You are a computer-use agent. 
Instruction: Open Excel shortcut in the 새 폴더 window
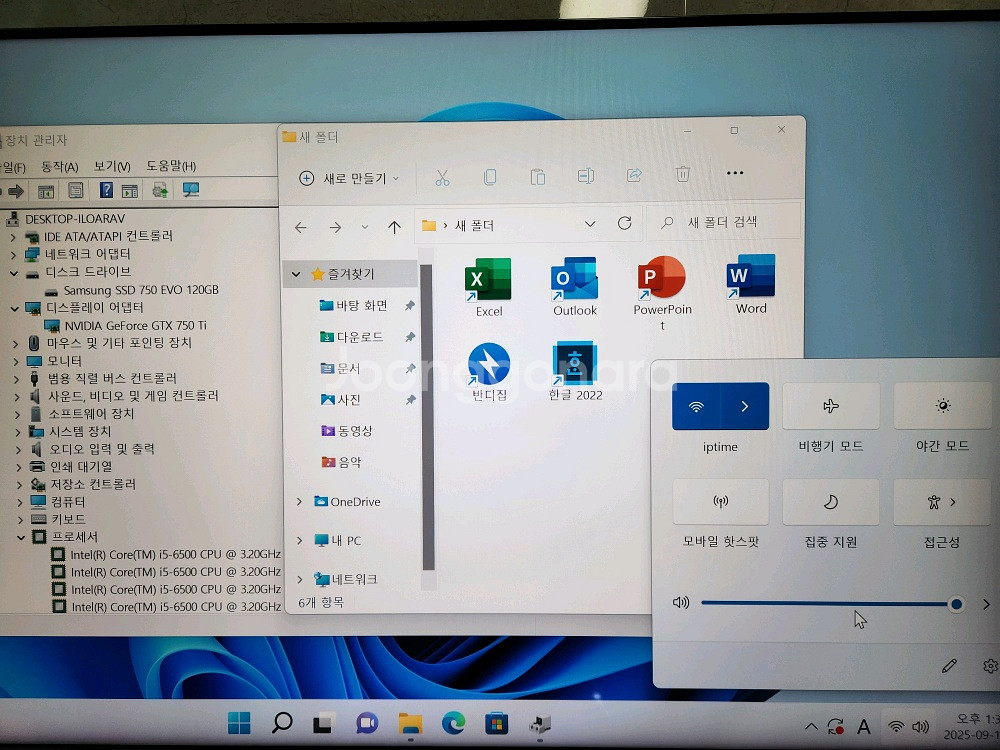coord(487,280)
